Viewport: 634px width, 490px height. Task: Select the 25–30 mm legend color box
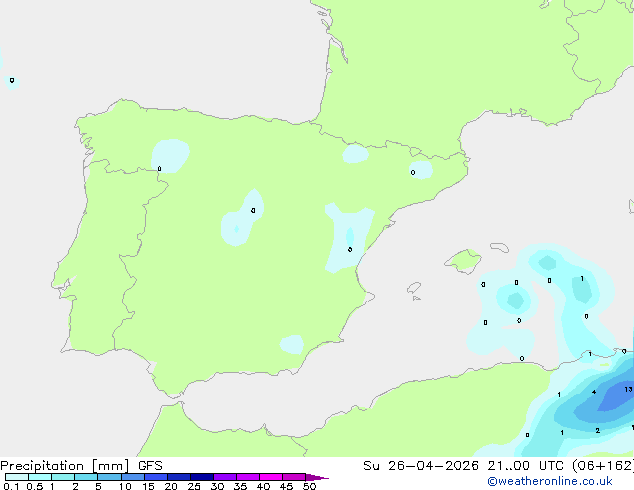click(202, 477)
